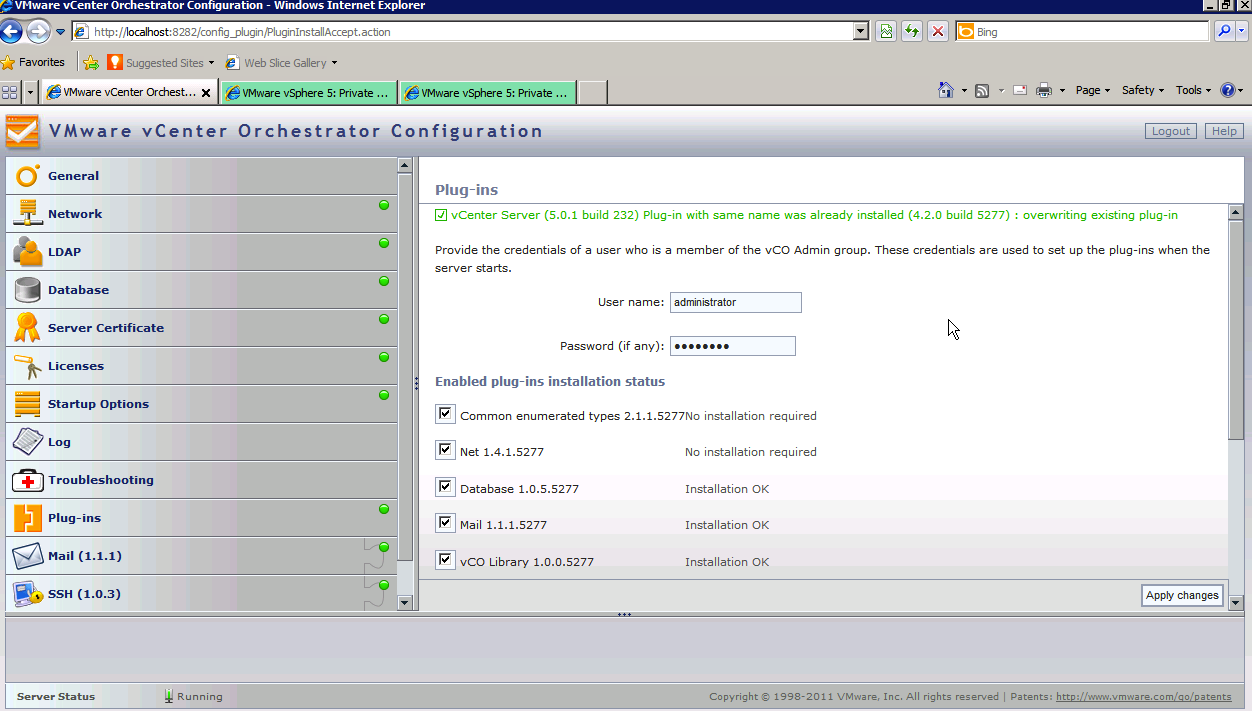Open a new blank tab

[592, 93]
